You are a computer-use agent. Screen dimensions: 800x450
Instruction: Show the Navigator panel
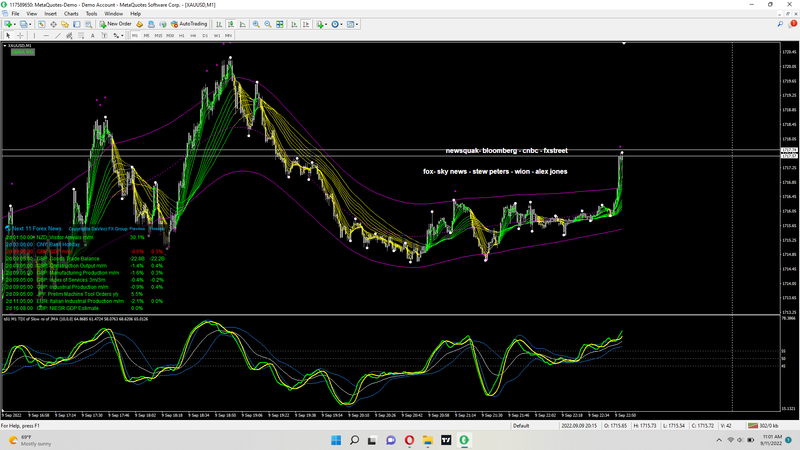click(x=65, y=24)
